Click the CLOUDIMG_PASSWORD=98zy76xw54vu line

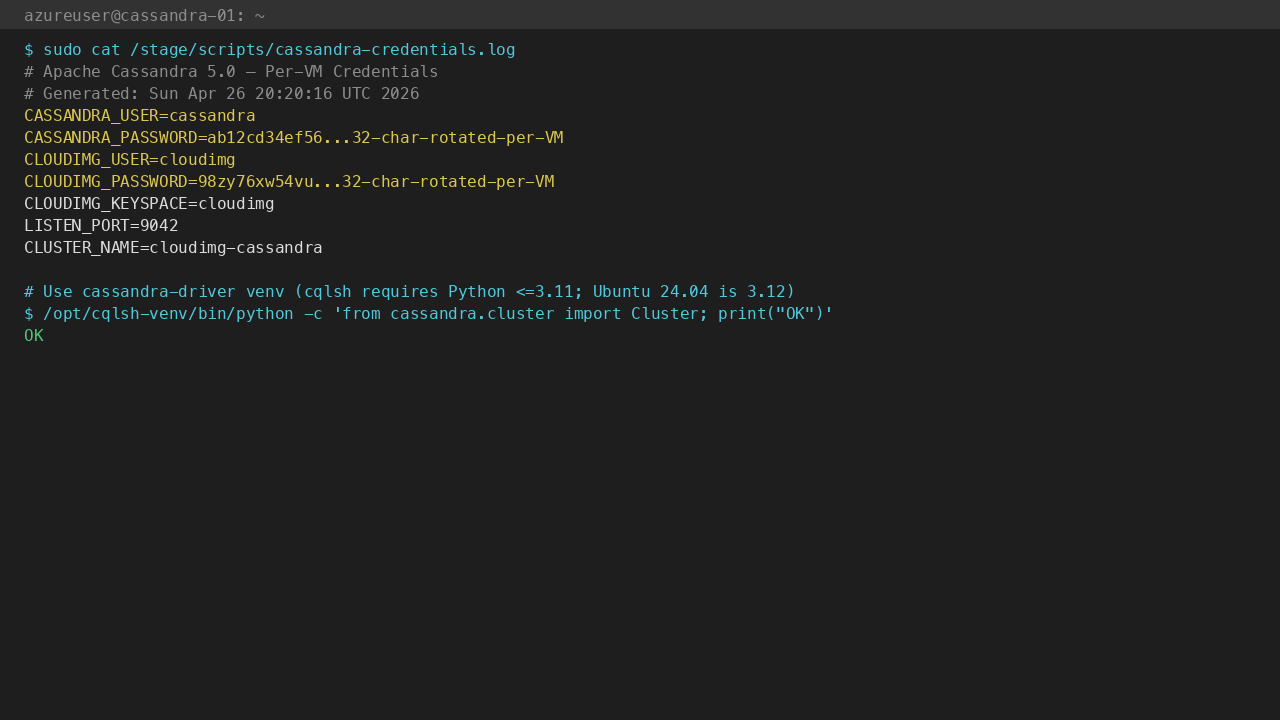click(x=289, y=182)
